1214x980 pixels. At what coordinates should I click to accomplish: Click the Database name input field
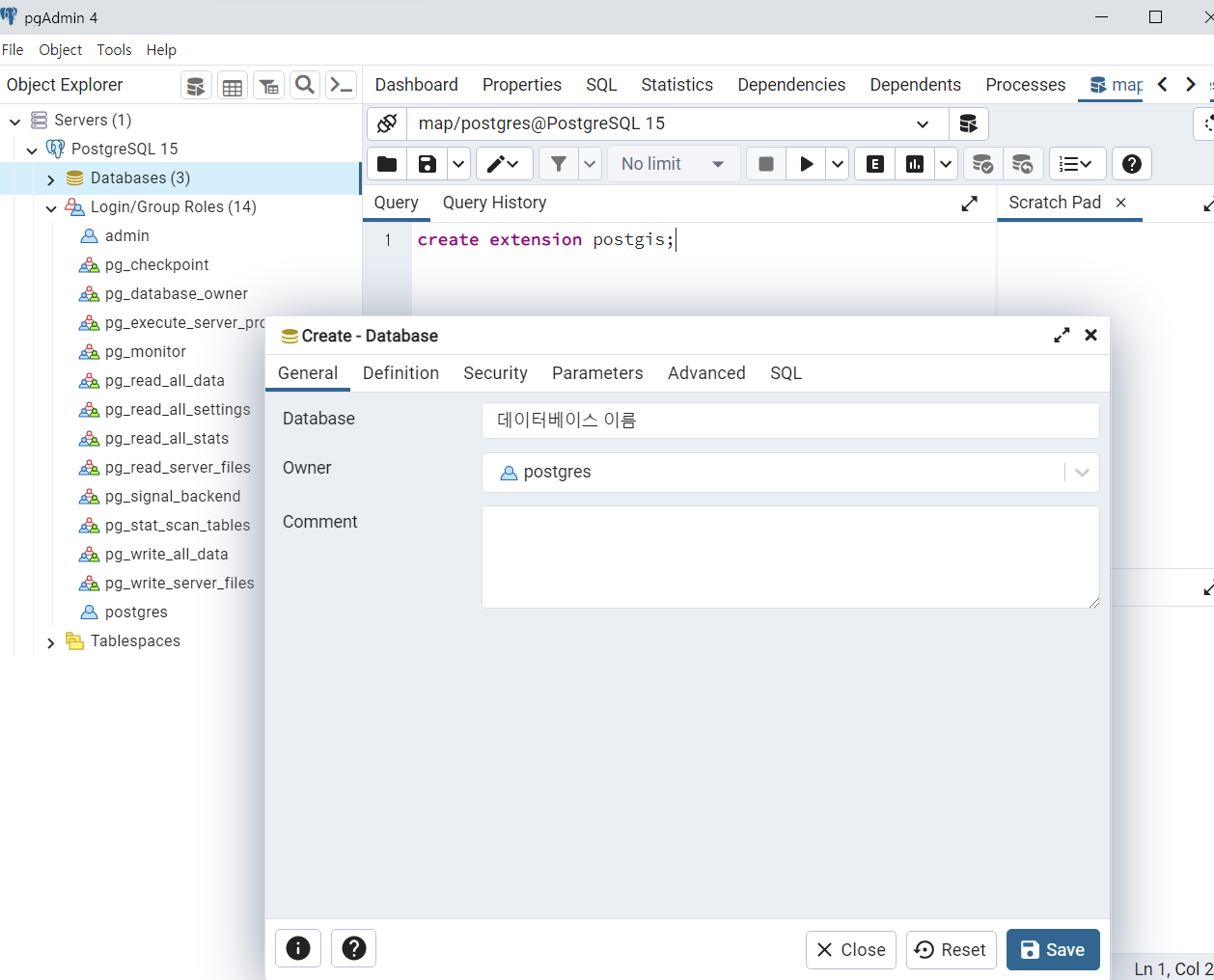point(790,421)
